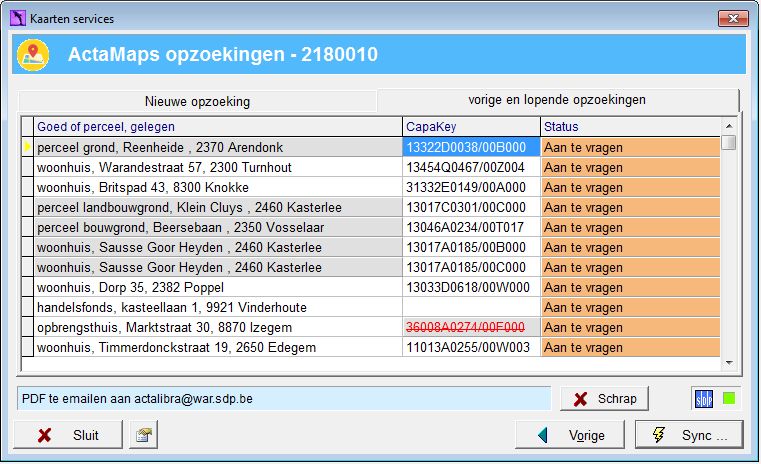This screenshot has width=761, height=464.
Task: Switch to the Nieuwe opzoeking tab
Action: pyautogui.click(x=198, y=101)
